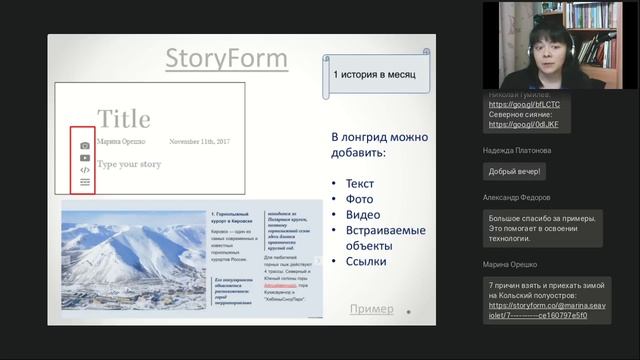Click the chat name Надежда Платонова
Screen dimensions: 640x360
[517, 151]
